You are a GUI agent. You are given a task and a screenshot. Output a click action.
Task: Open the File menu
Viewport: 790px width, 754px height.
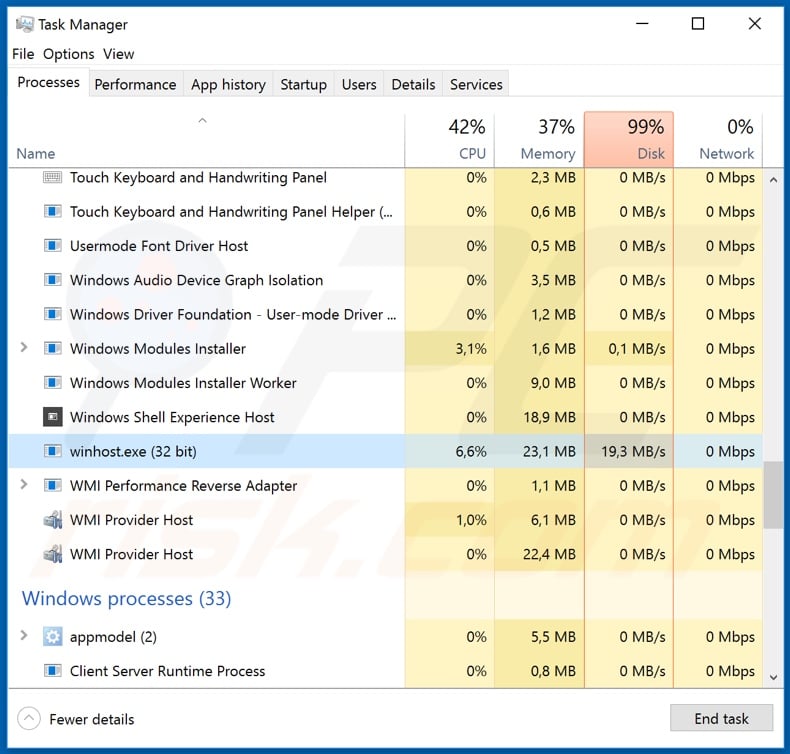[x=23, y=54]
